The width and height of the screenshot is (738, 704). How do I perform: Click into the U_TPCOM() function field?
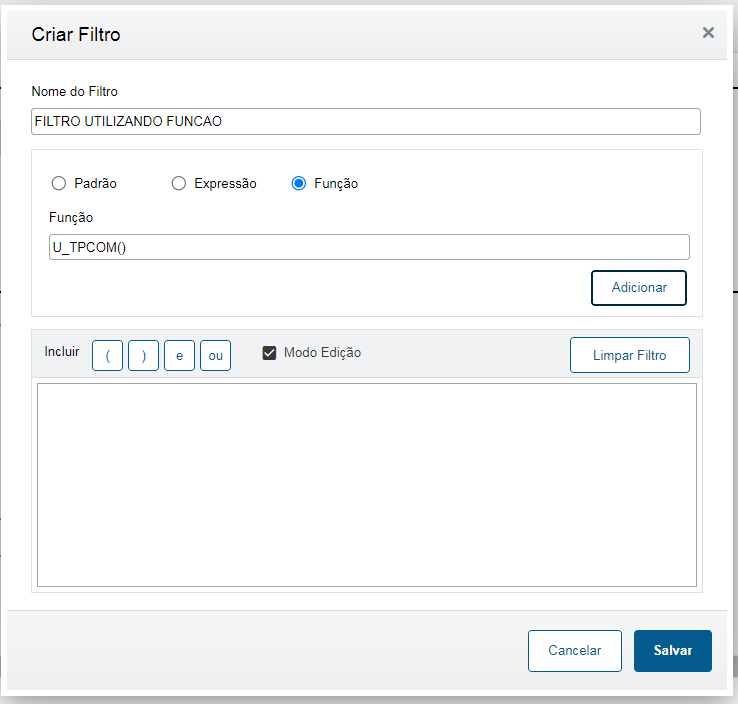pyautogui.click(x=369, y=247)
